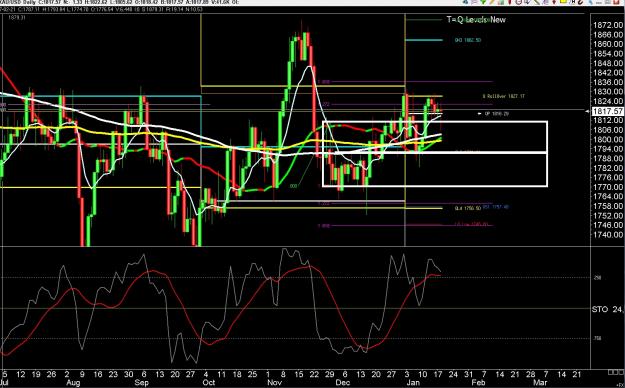Click the Mar month label on time axis
The height and width of the screenshot is (388, 625).
coord(540,383)
